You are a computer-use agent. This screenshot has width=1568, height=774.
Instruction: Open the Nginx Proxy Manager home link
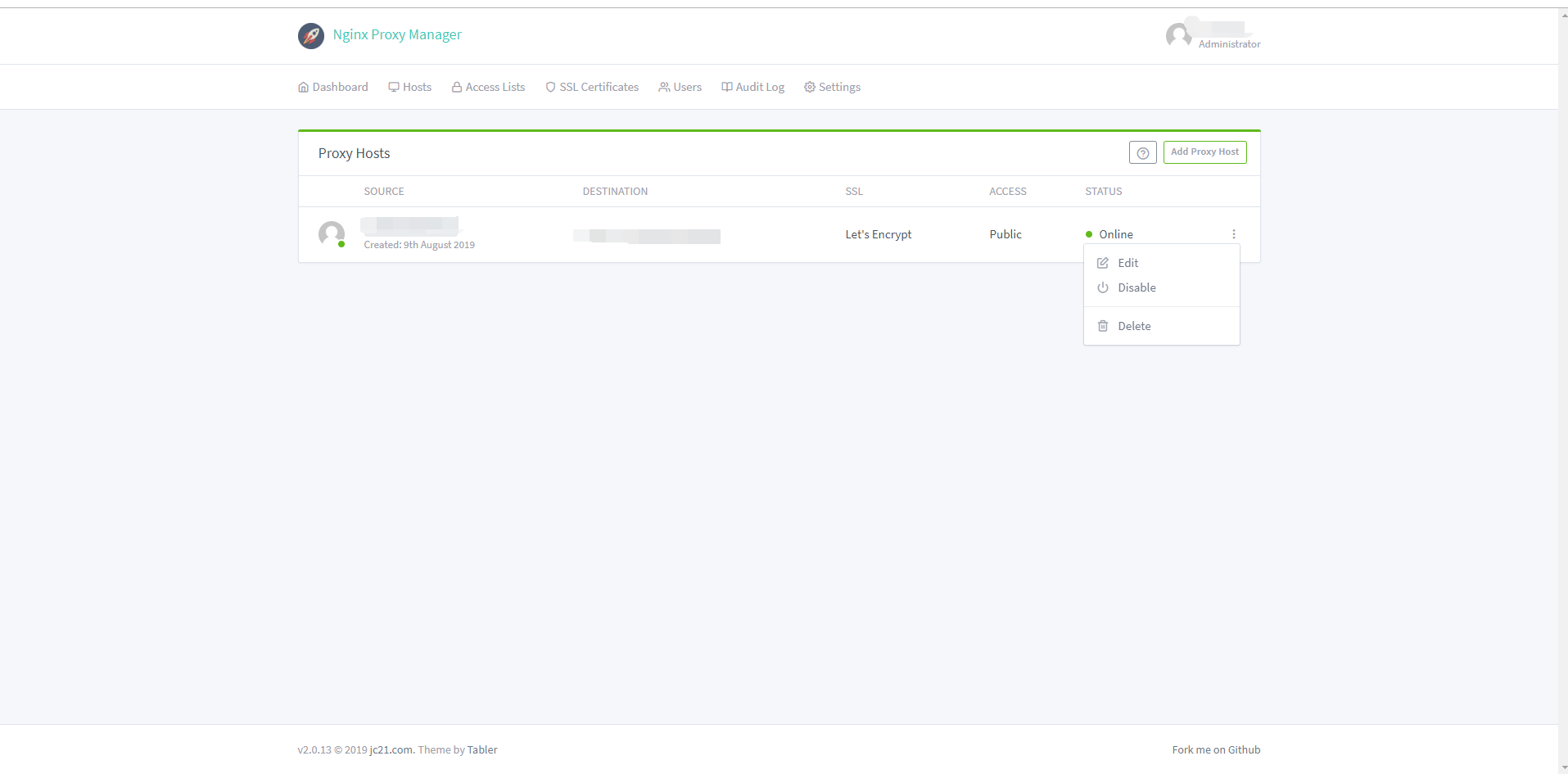pyautogui.click(x=397, y=34)
